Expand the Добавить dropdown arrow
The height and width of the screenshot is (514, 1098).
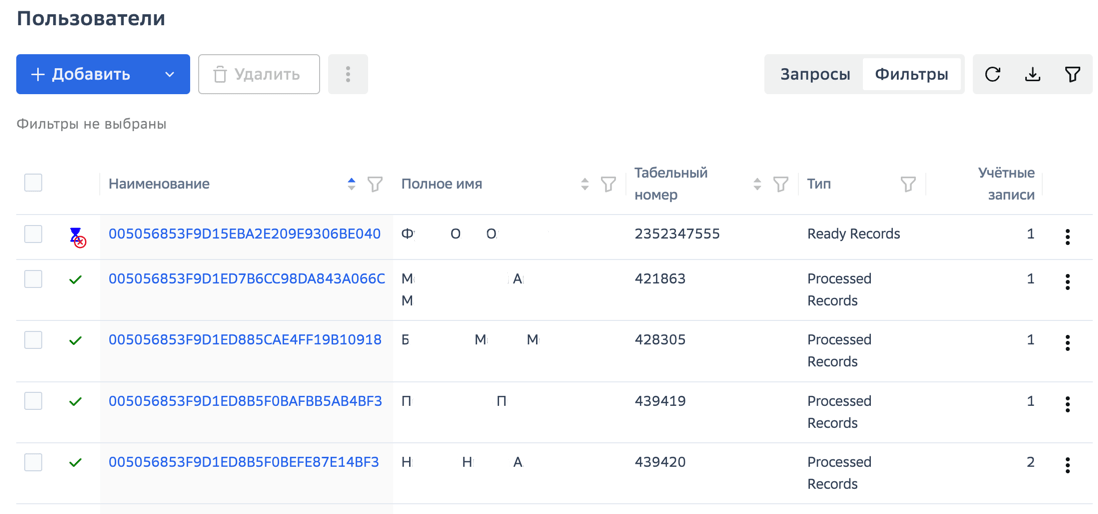[x=169, y=74]
